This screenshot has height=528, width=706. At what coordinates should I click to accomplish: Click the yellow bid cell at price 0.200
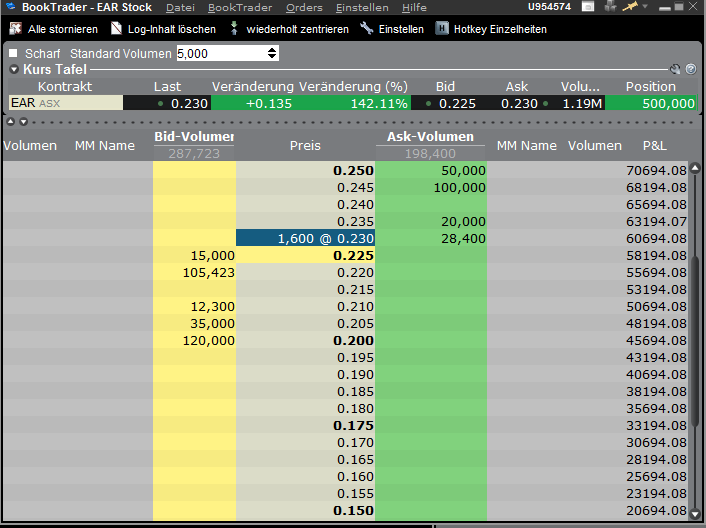194,340
